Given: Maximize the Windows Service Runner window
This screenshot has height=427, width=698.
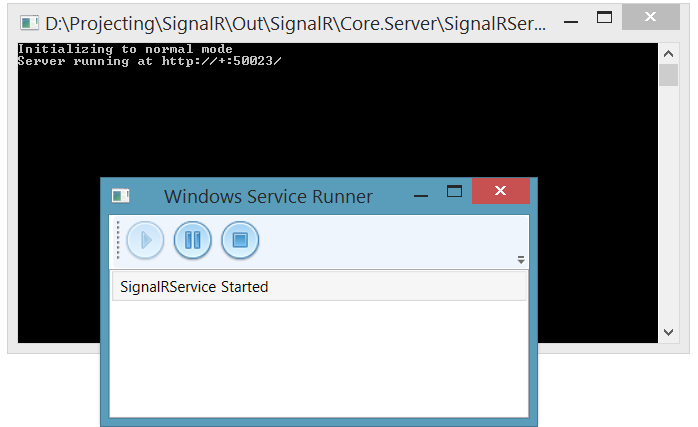Looking at the screenshot, I should click(x=455, y=191).
